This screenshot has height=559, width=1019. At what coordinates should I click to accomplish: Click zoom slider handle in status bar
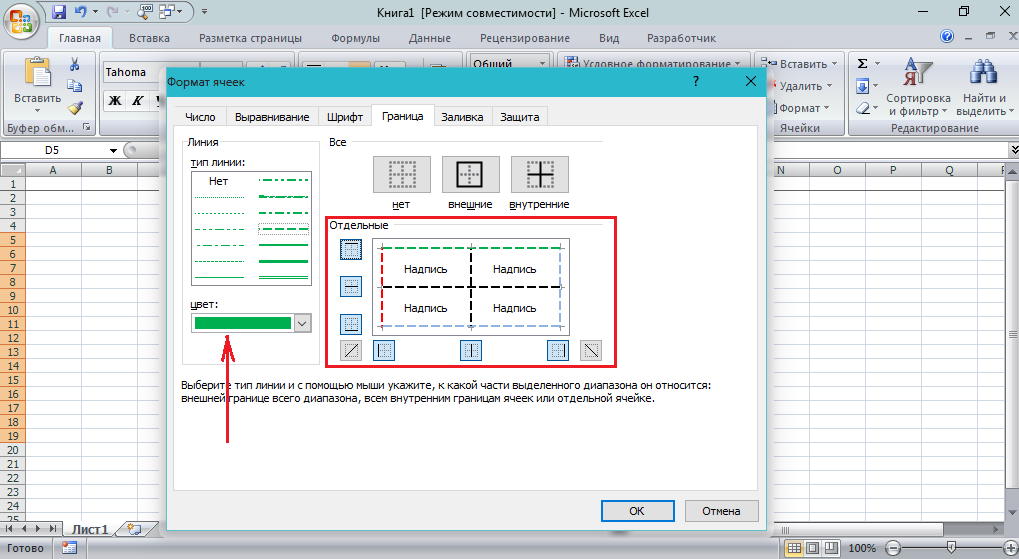[951, 547]
